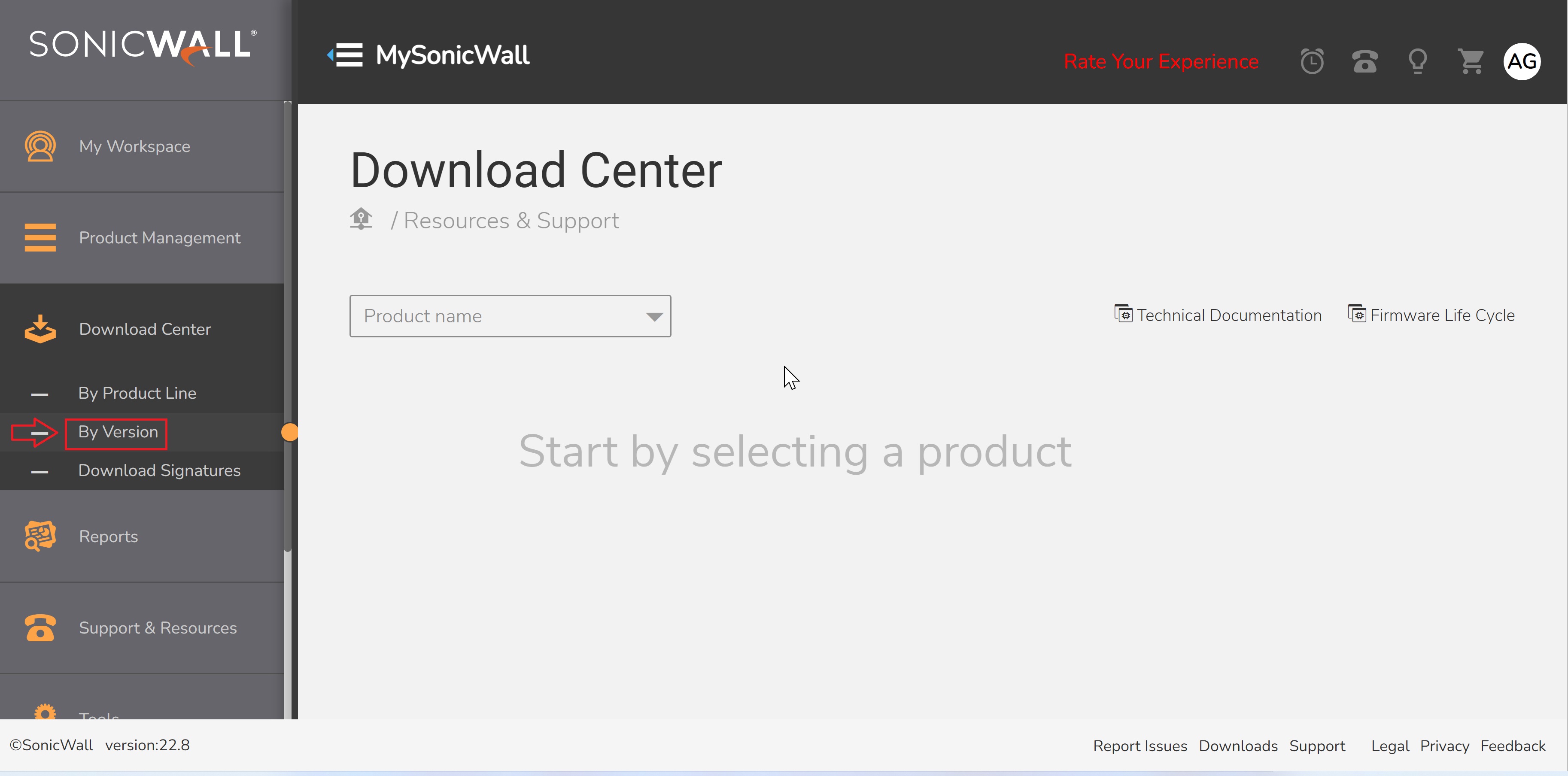Open Technical Documentation link
The width and height of the screenshot is (1568, 776).
click(1229, 315)
